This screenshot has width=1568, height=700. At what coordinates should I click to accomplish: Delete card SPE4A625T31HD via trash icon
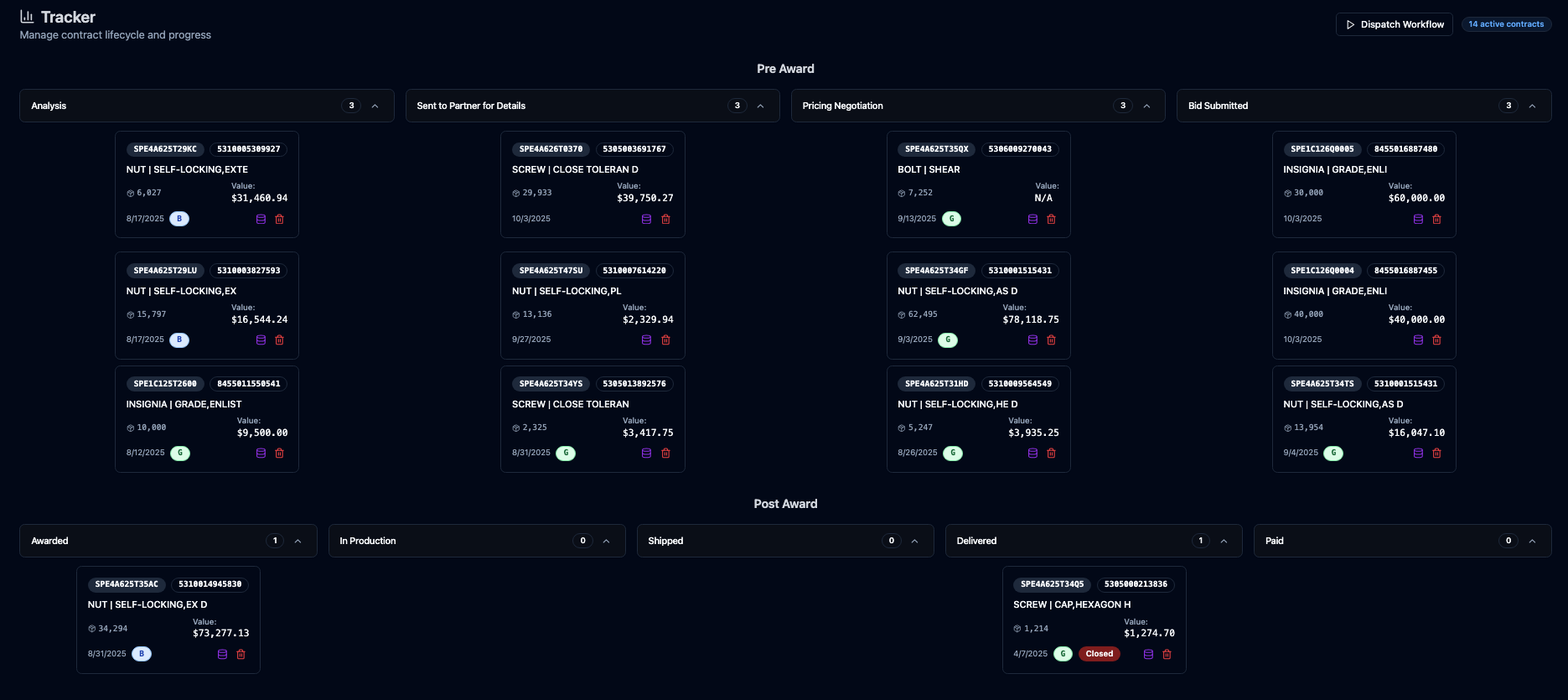pyautogui.click(x=1051, y=453)
